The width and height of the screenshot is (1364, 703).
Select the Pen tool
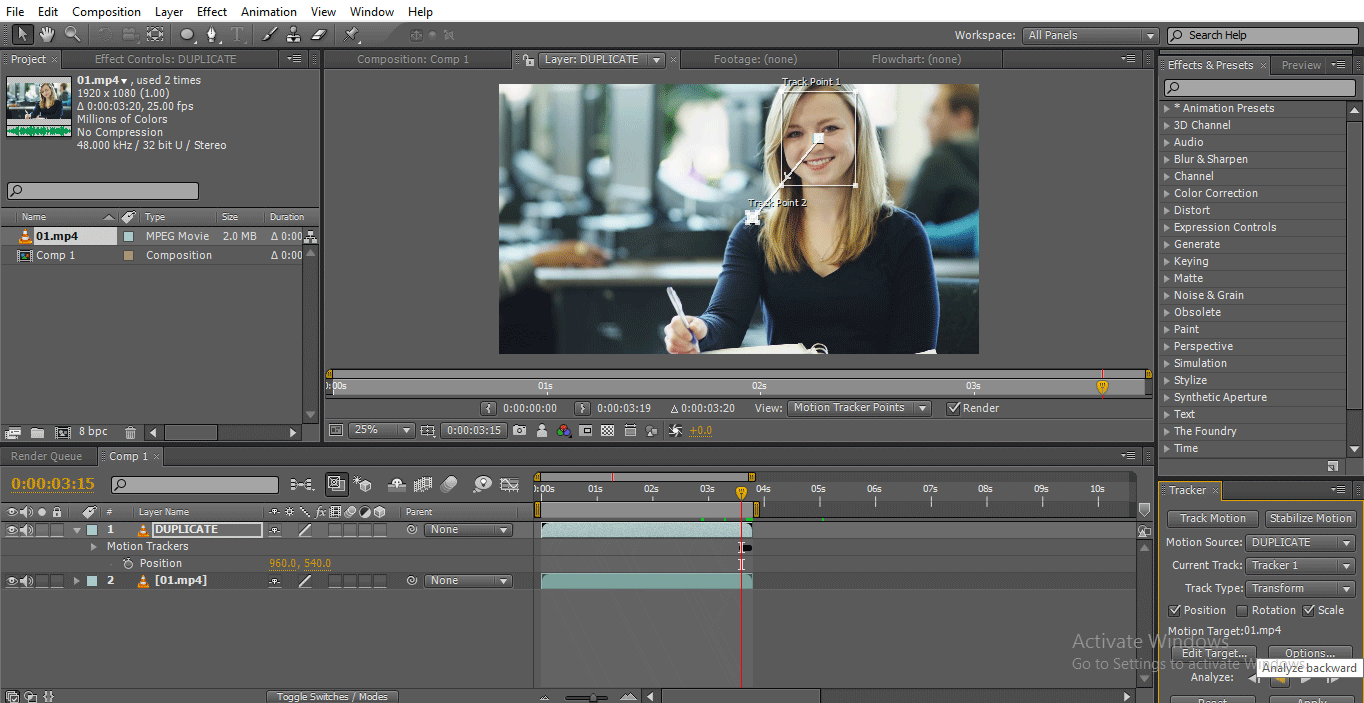coord(212,34)
